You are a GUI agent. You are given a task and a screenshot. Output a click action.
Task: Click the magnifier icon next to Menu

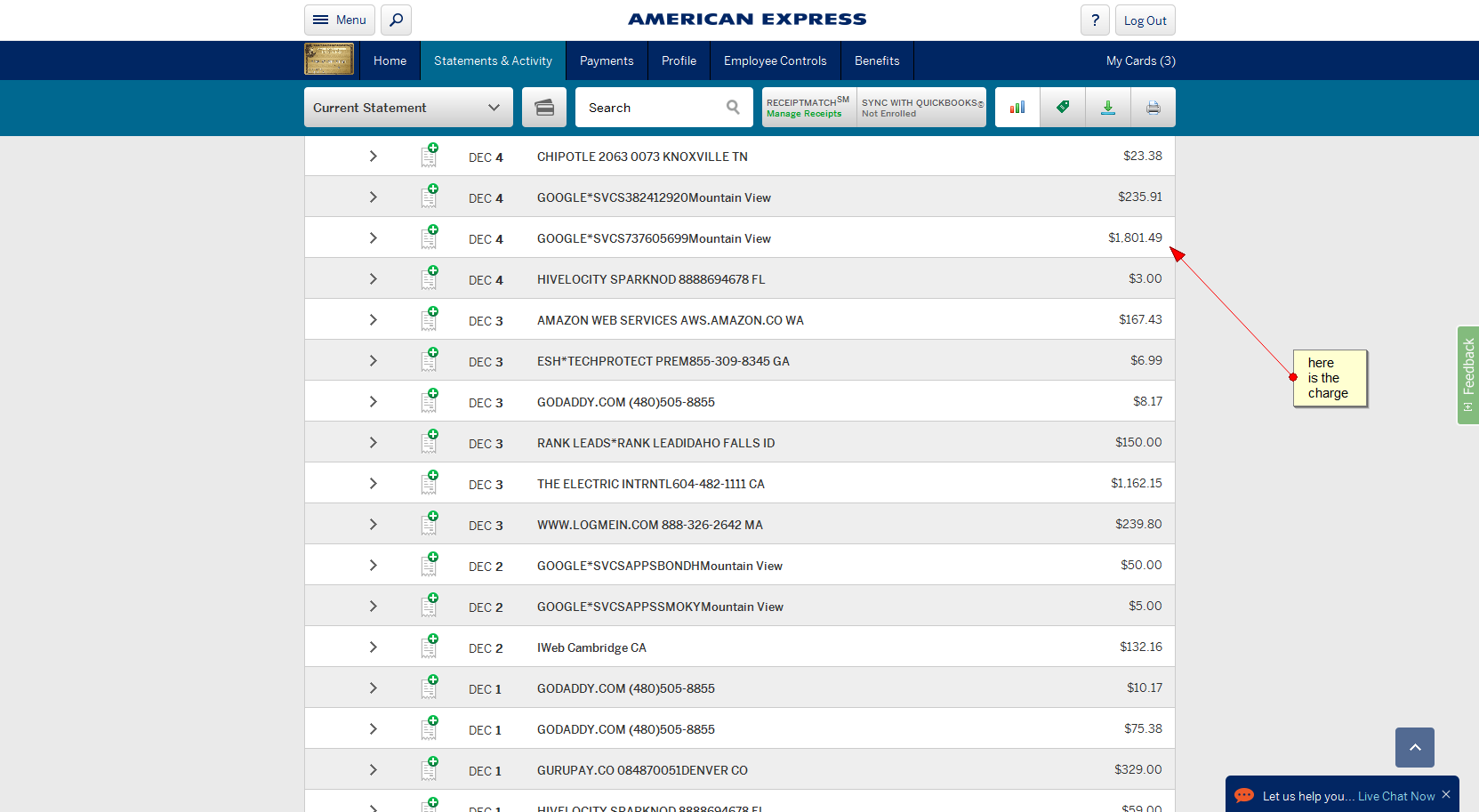pos(397,20)
